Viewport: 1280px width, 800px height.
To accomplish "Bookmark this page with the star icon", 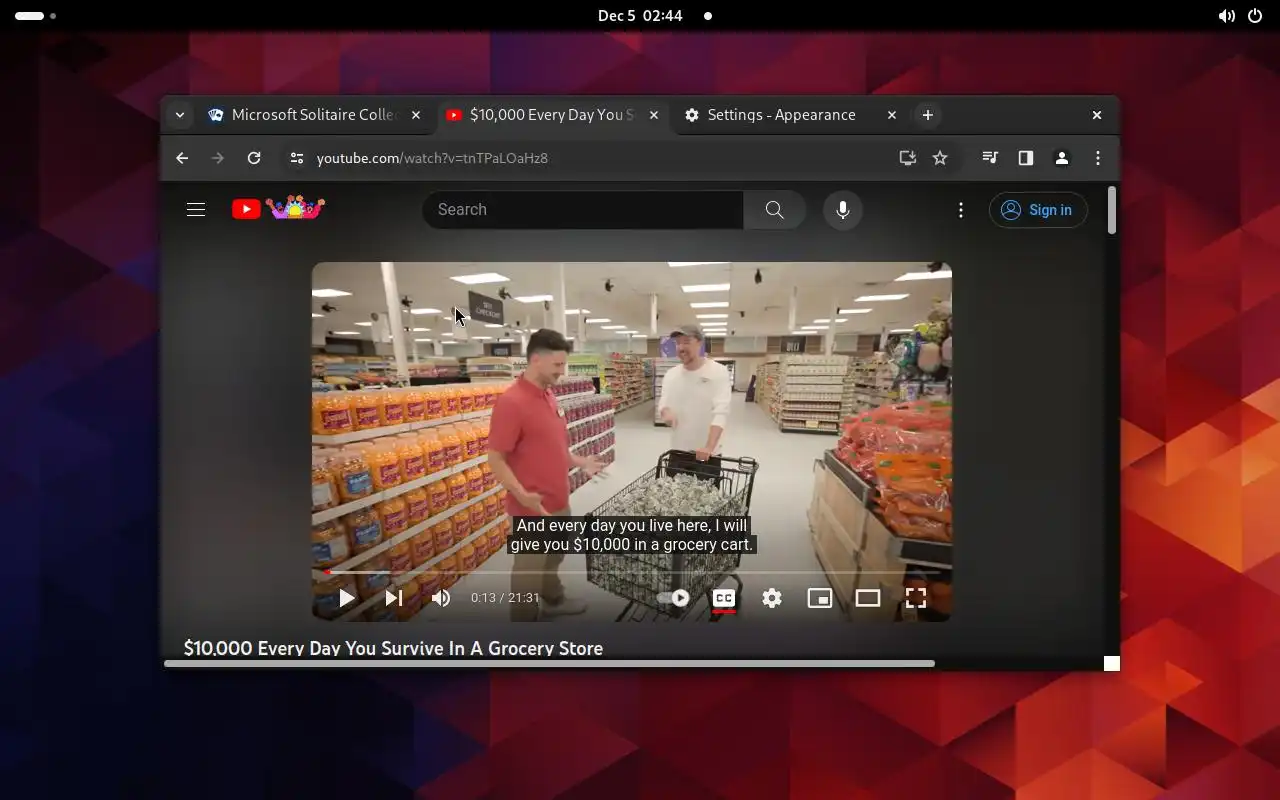I will pyautogui.click(x=940, y=158).
